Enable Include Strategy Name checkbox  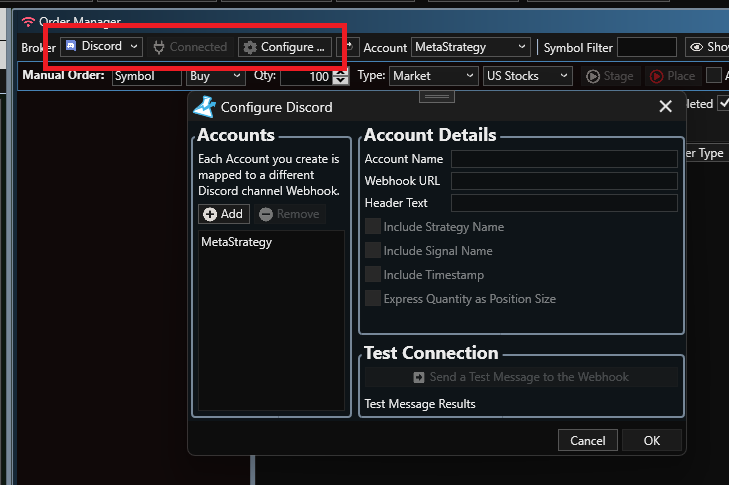coord(373,226)
